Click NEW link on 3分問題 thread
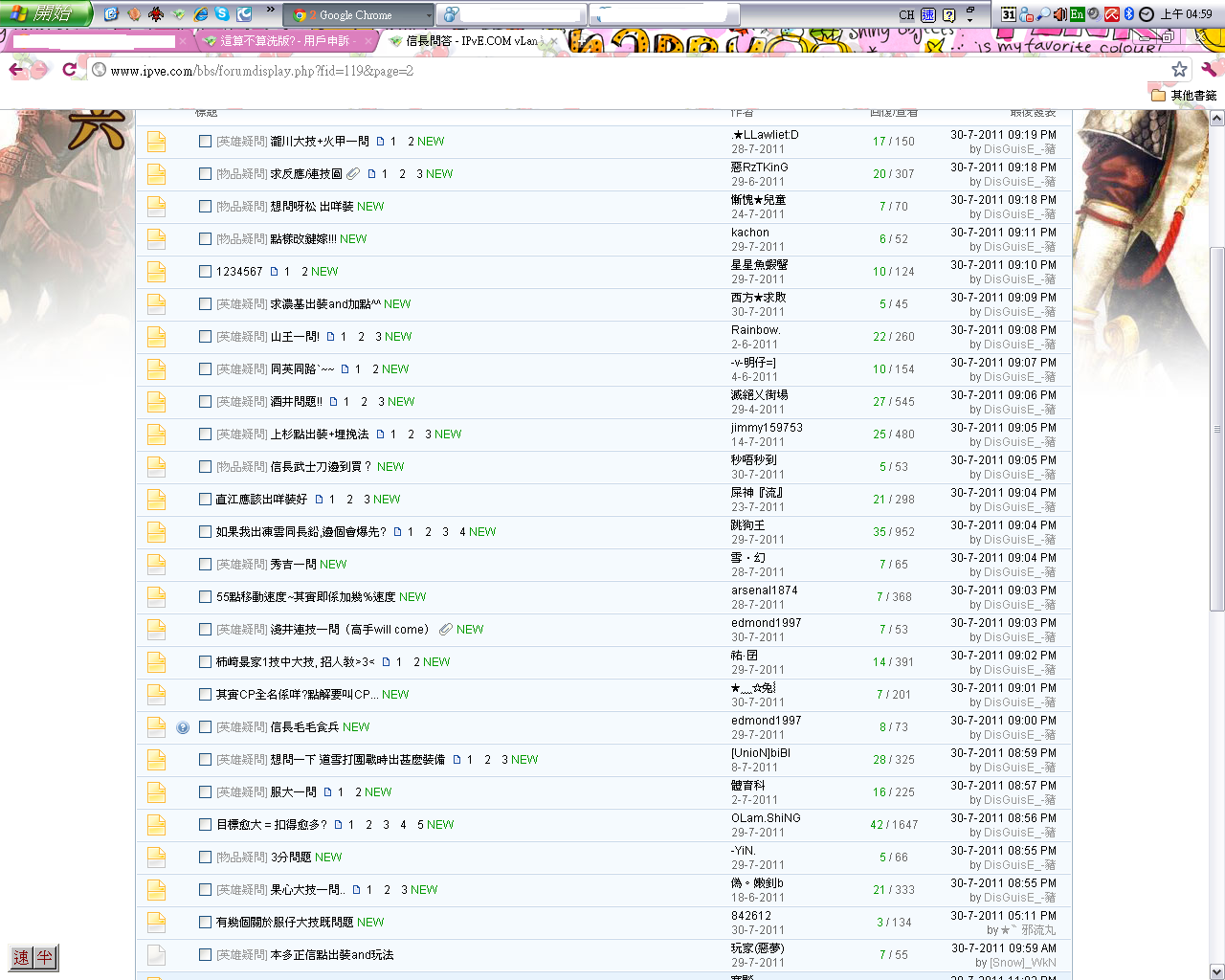 point(328,857)
